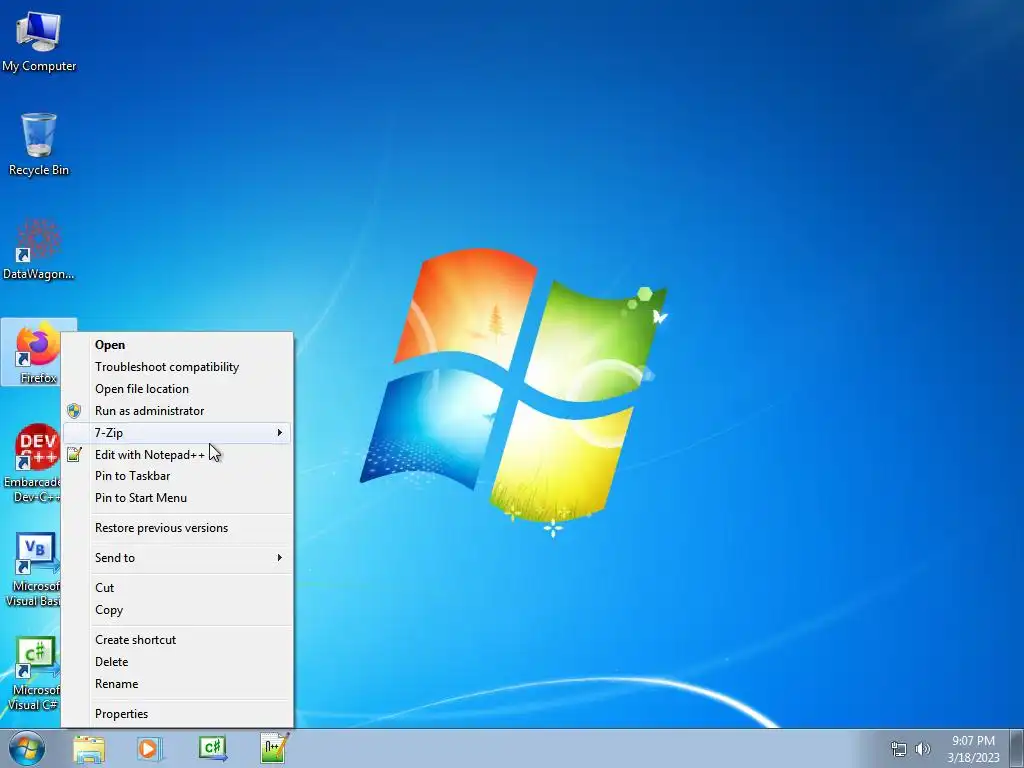Choose Pin to Start Menu
The image size is (1024, 768).
pos(178,498)
